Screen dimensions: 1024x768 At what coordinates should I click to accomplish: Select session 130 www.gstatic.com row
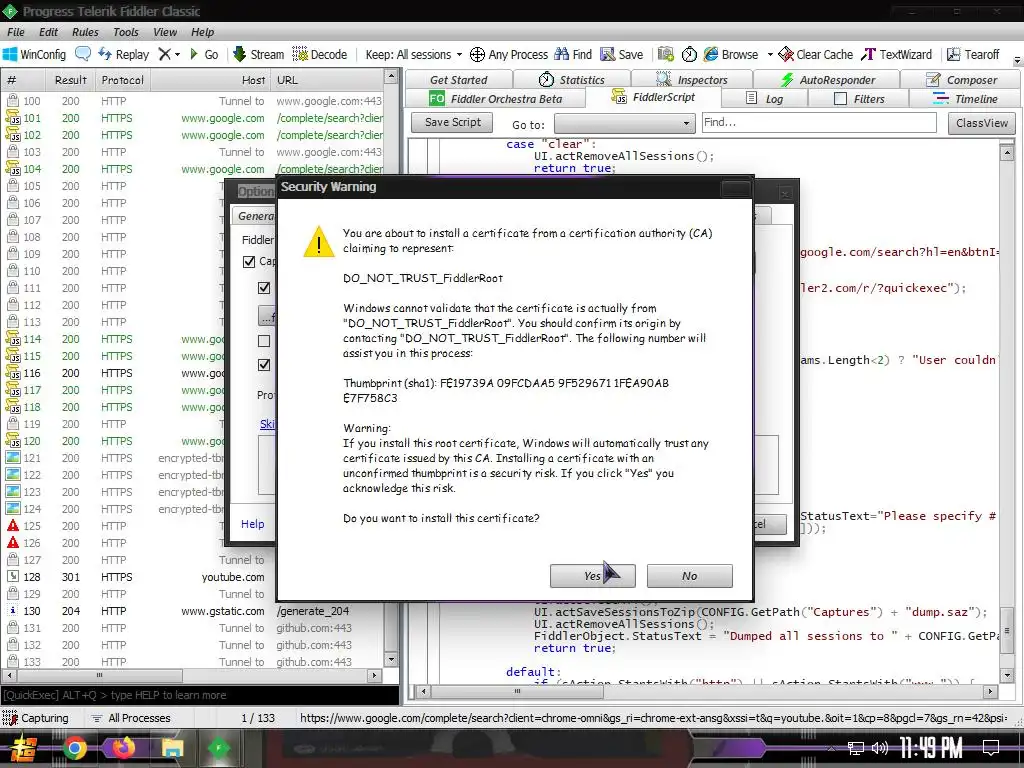point(193,611)
